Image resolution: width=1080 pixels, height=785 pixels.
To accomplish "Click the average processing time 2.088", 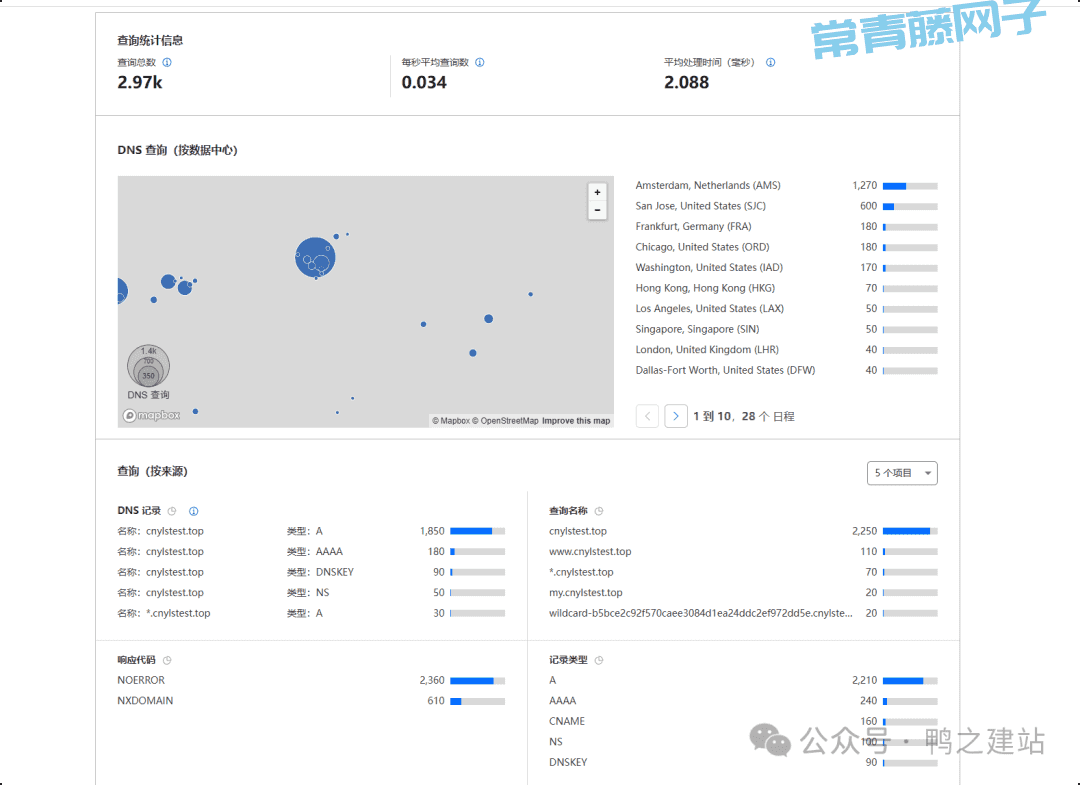I will coord(686,83).
